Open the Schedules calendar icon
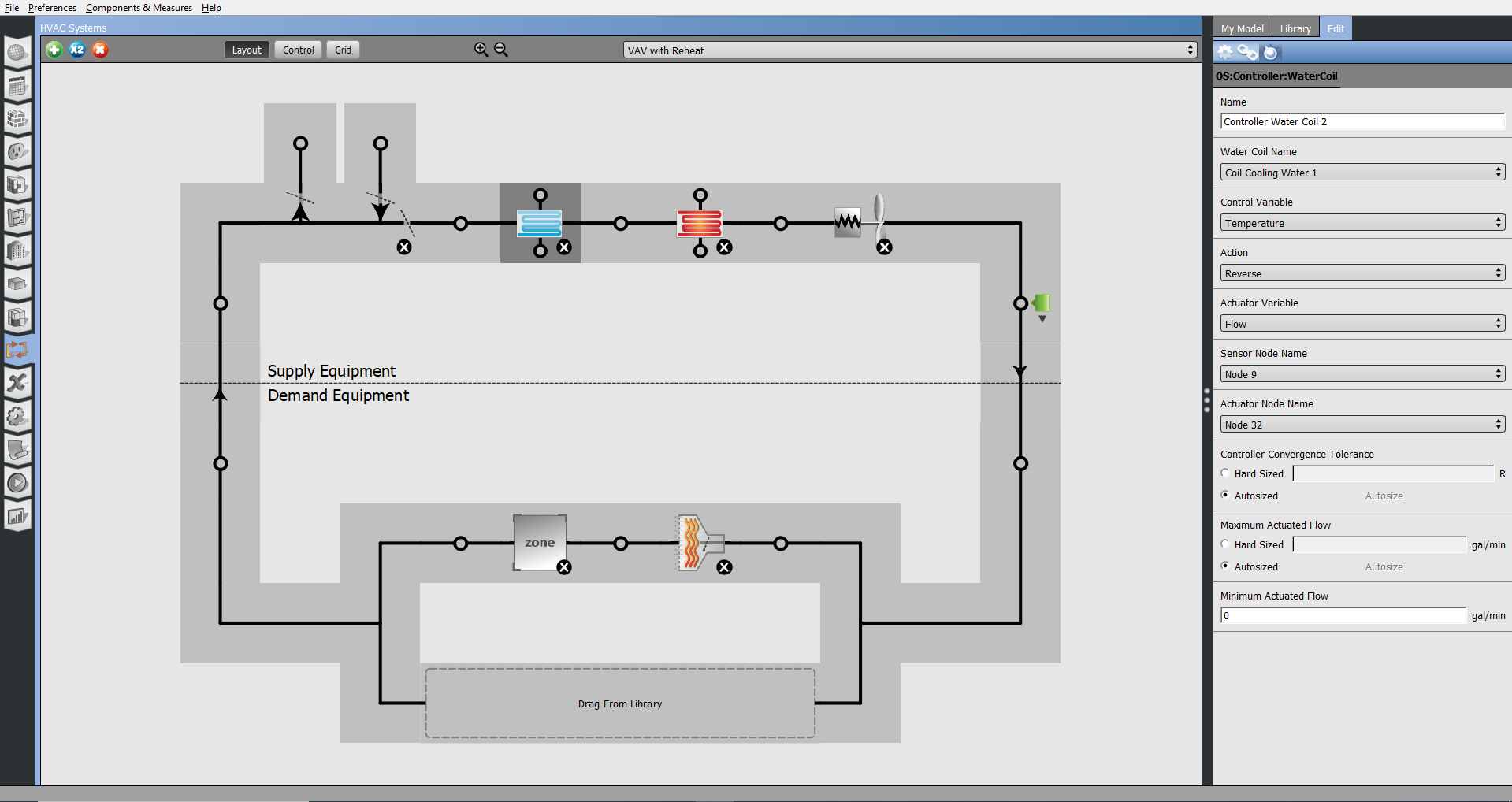 pyautogui.click(x=17, y=87)
